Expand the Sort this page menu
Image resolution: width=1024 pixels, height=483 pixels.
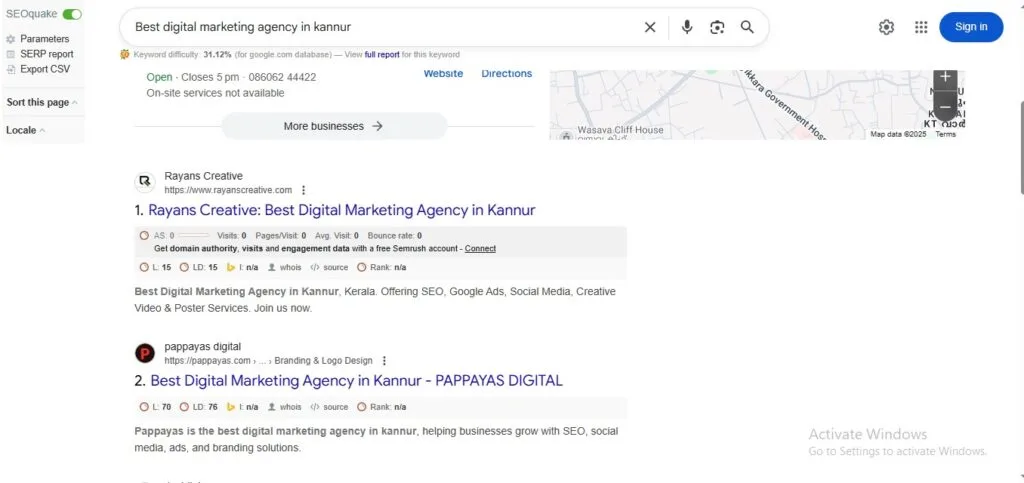(x=42, y=102)
